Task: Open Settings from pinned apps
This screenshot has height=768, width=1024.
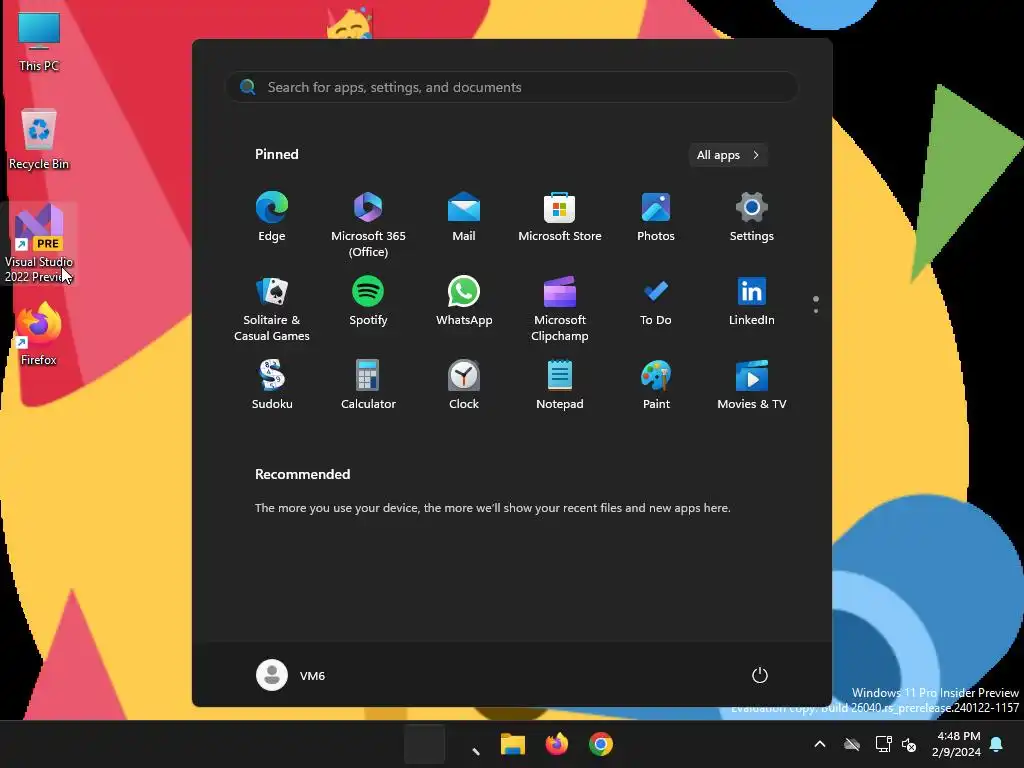Action: pyautogui.click(x=752, y=217)
